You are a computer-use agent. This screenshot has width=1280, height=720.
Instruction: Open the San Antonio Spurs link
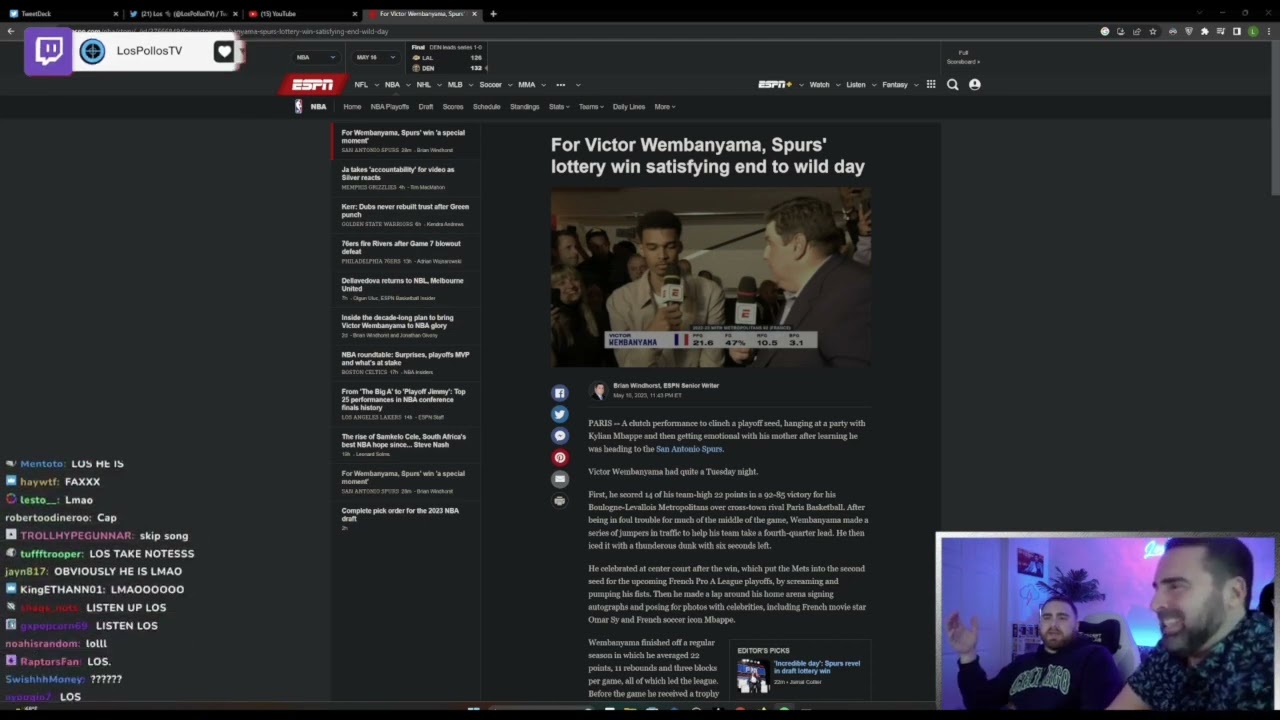[x=689, y=449]
